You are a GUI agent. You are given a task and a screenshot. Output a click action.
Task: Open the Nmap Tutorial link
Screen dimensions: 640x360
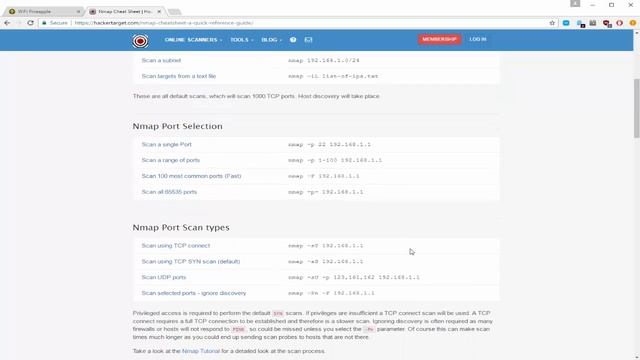pos(200,351)
